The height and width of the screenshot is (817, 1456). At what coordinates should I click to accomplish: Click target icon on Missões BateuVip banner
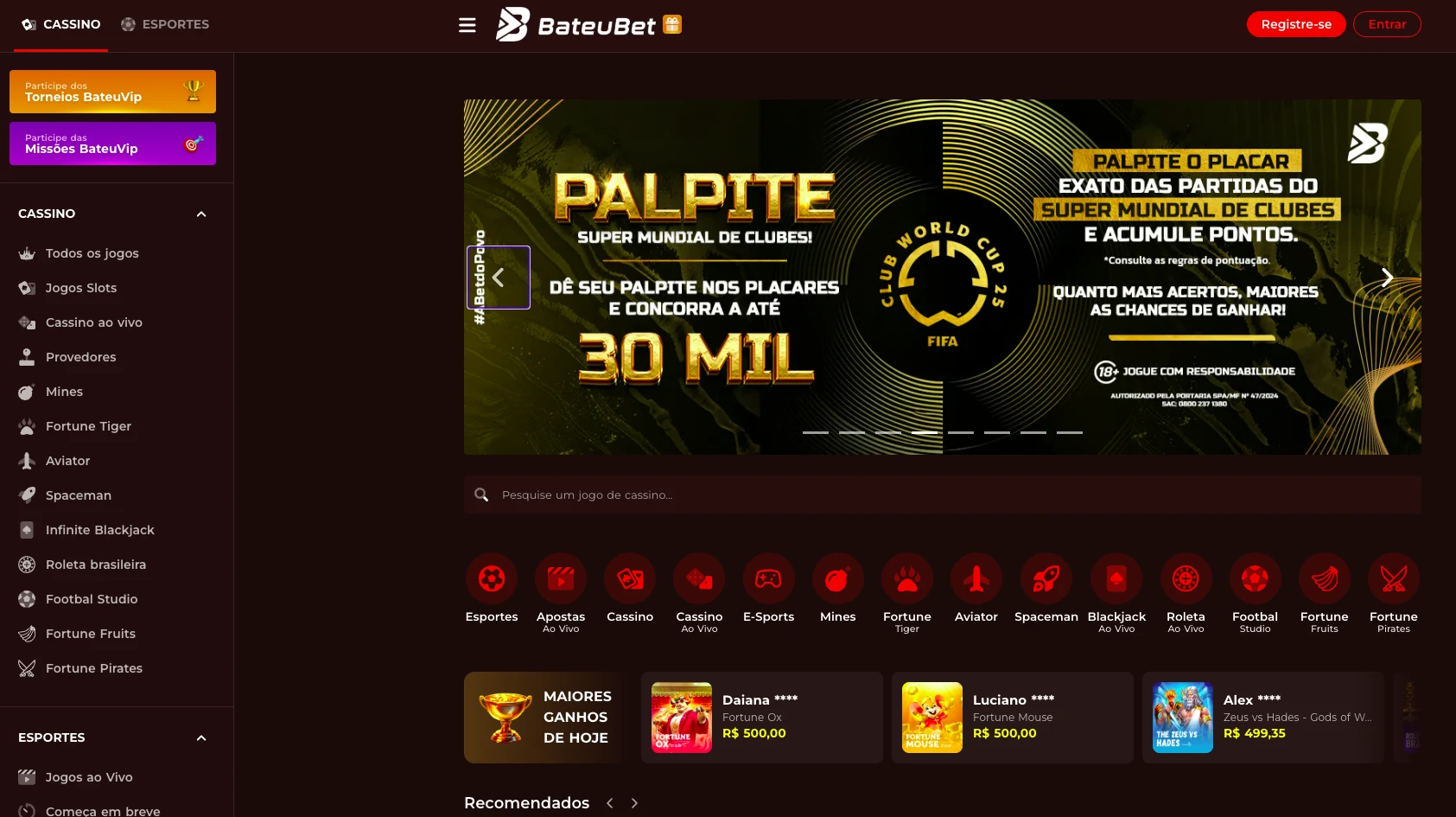coord(193,144)
